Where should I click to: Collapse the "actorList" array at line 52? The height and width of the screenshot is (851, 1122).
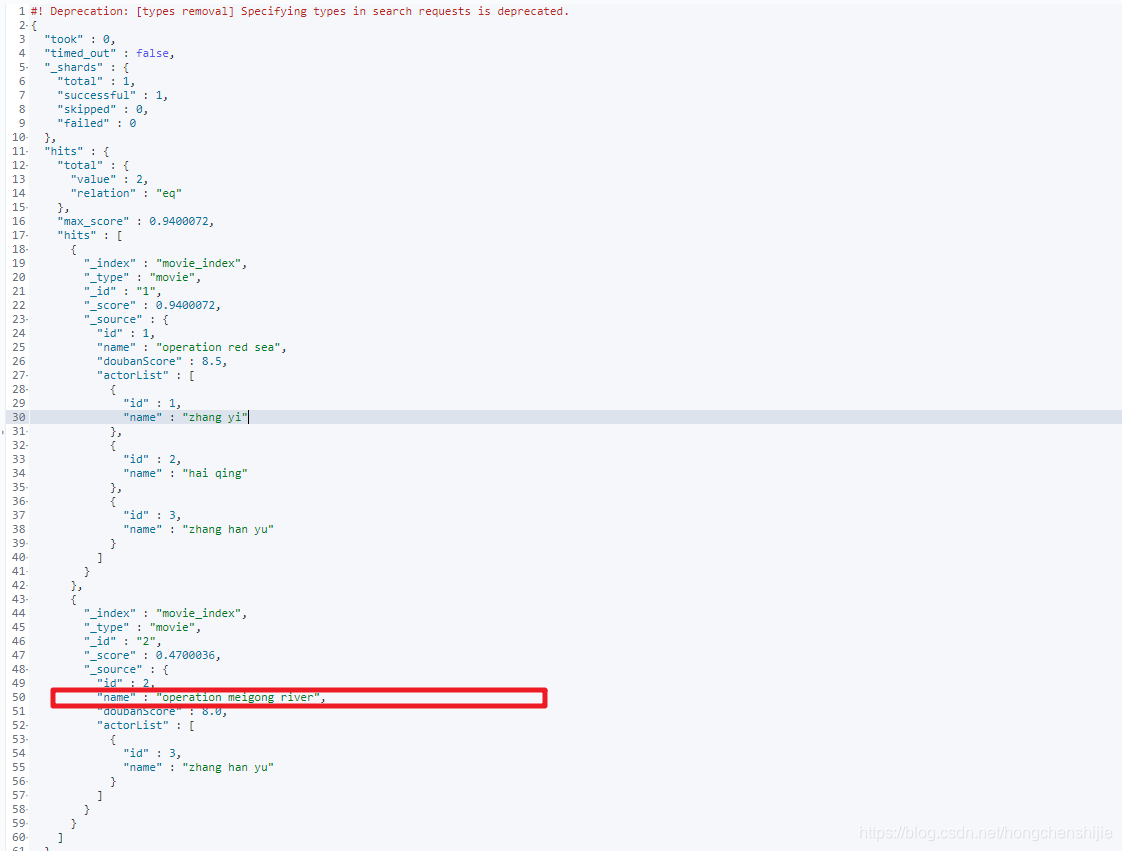[x=27, y=725]
